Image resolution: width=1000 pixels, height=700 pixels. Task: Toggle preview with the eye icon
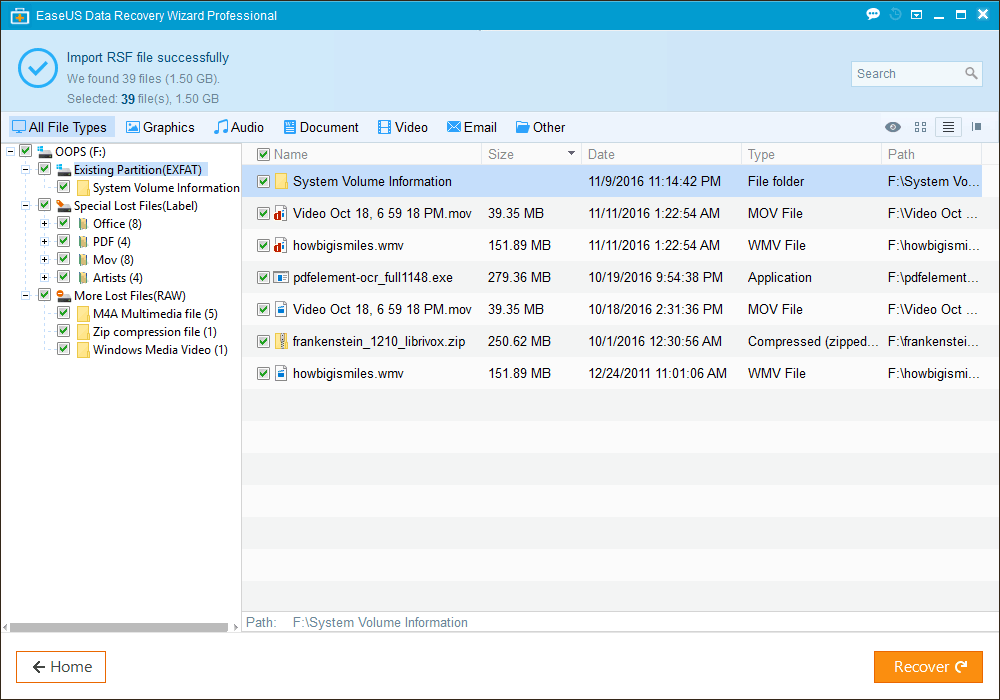point(893,127)
